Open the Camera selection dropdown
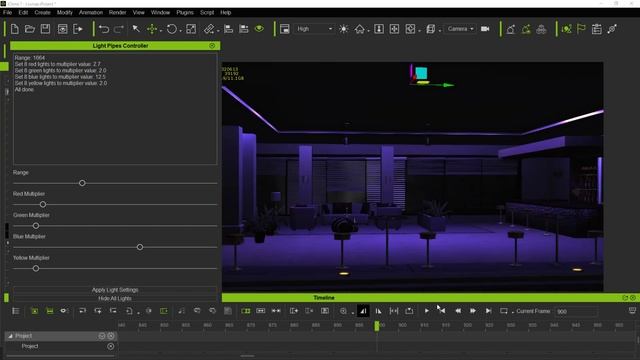Viewport: 640px width, 360px height. [460, 29]
